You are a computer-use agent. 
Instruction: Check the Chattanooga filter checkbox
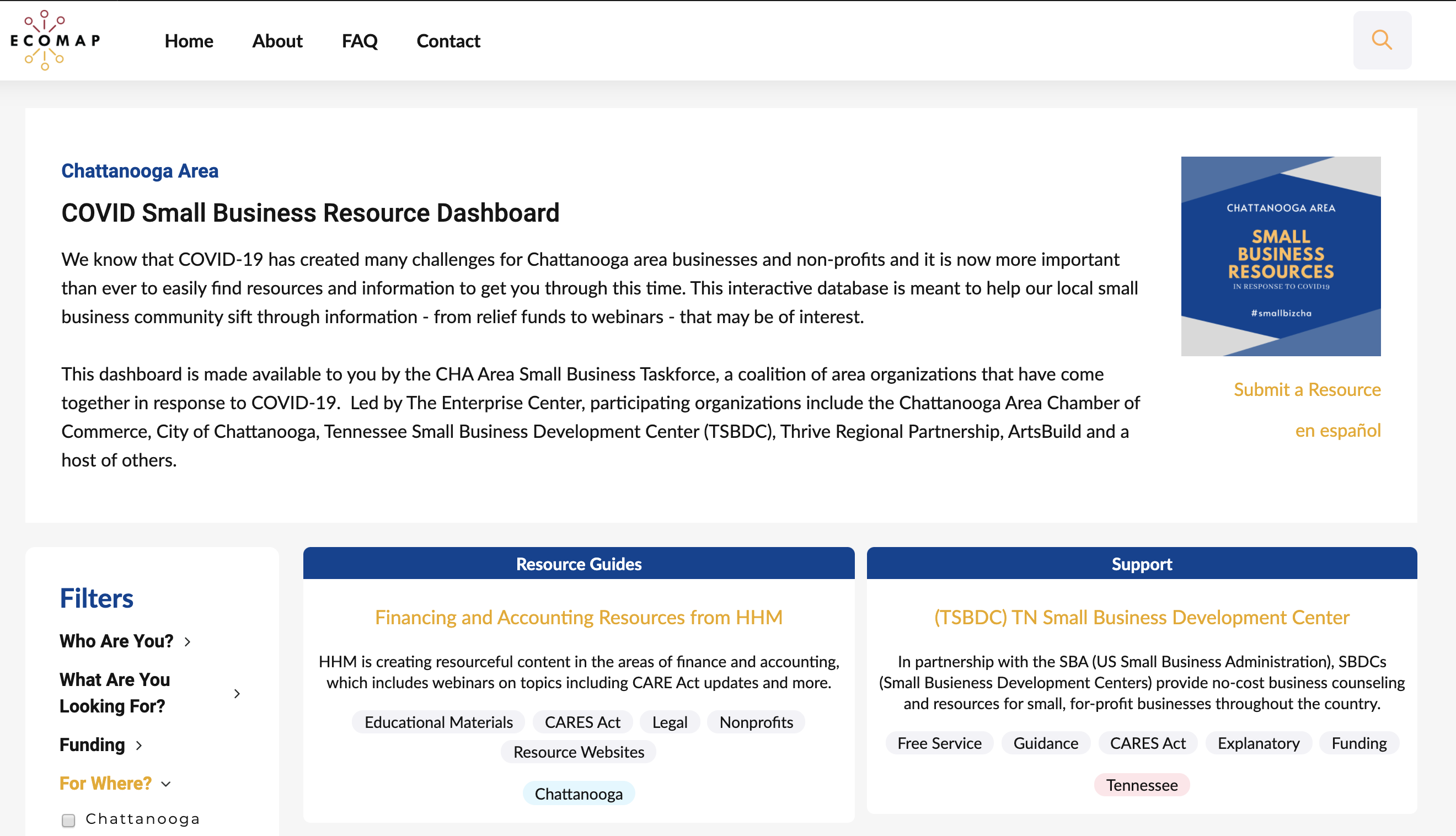pyautogui.click(x=68, y=820)
